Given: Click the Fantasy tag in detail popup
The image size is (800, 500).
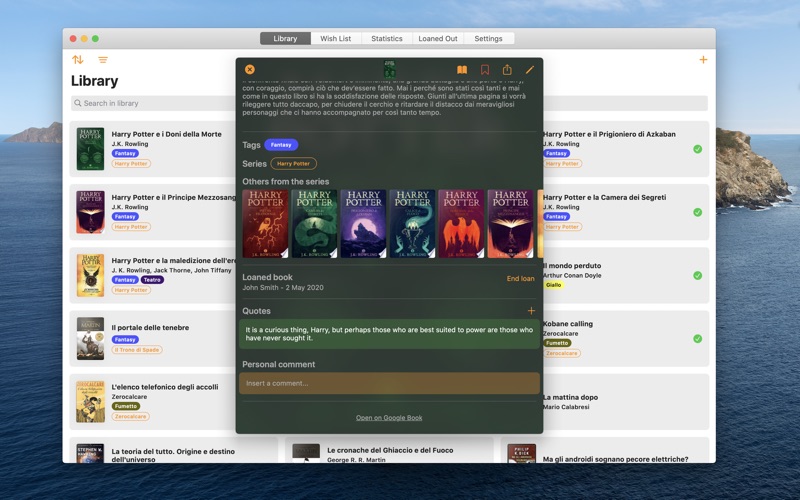Looking at the screenshot, I should [x=281, y=145].
